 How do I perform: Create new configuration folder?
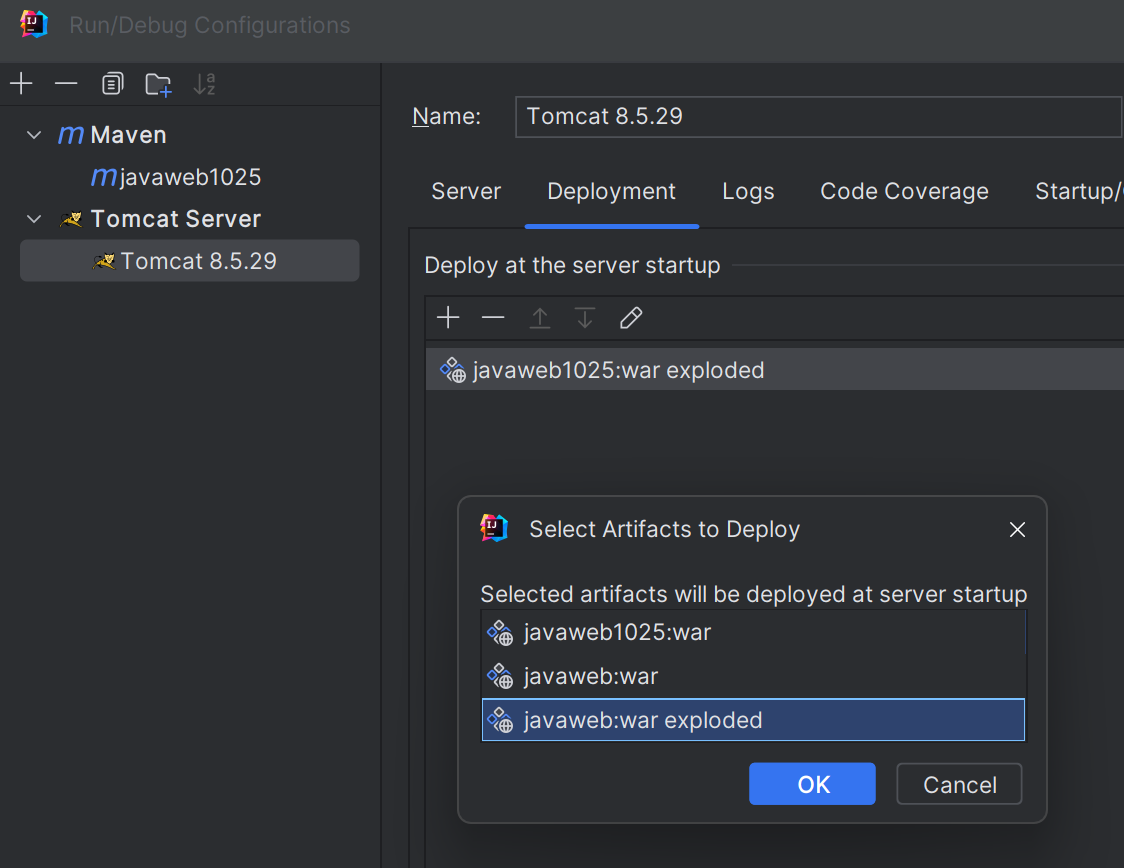point(158,85)
